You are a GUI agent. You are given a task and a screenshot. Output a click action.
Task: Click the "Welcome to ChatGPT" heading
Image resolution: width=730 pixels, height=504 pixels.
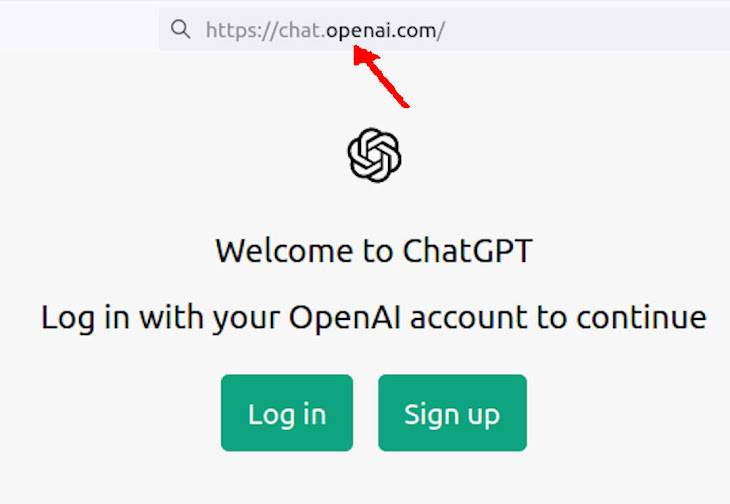point(374,251)
